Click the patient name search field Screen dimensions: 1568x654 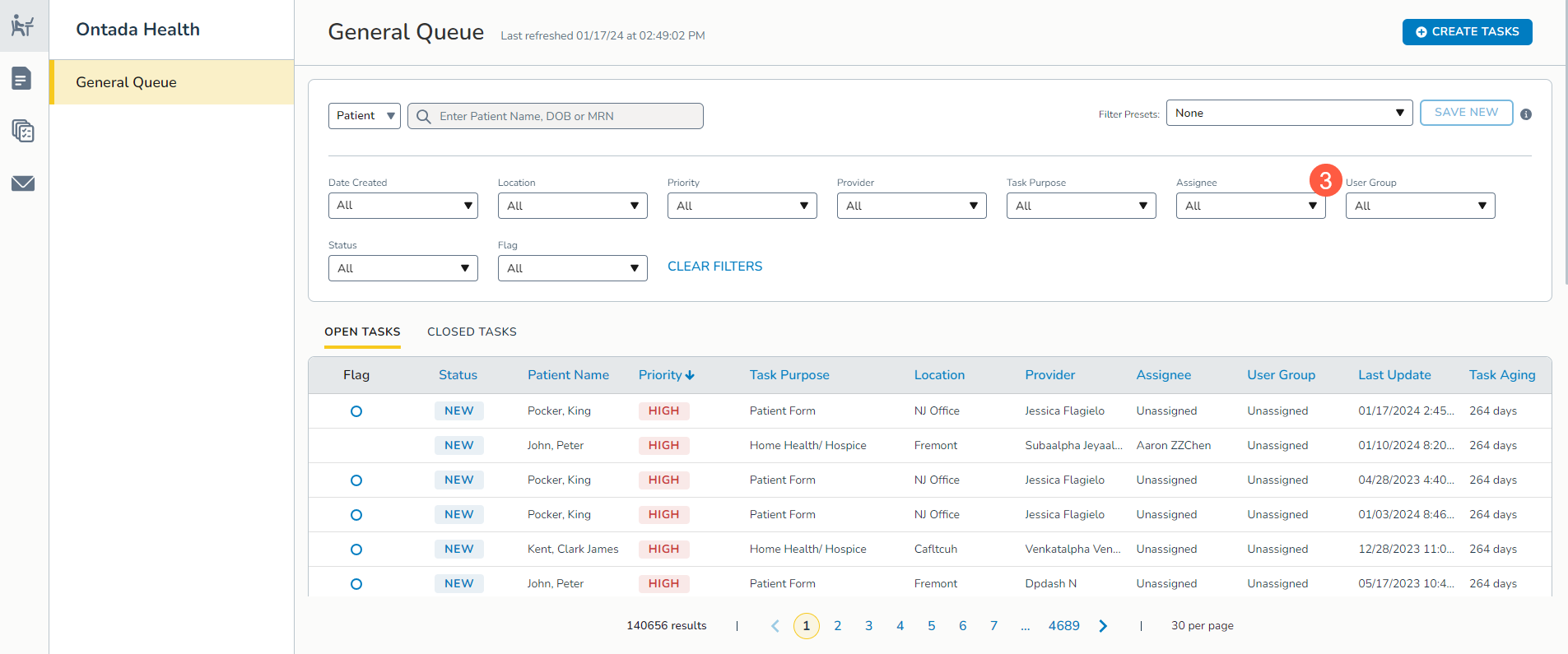[566, 117]
